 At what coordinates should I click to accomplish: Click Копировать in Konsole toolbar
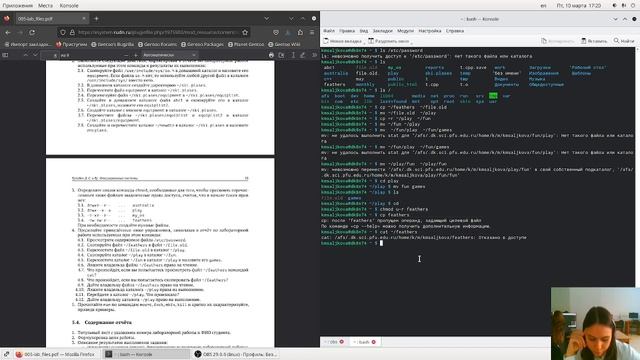click(x=558, y=41)
